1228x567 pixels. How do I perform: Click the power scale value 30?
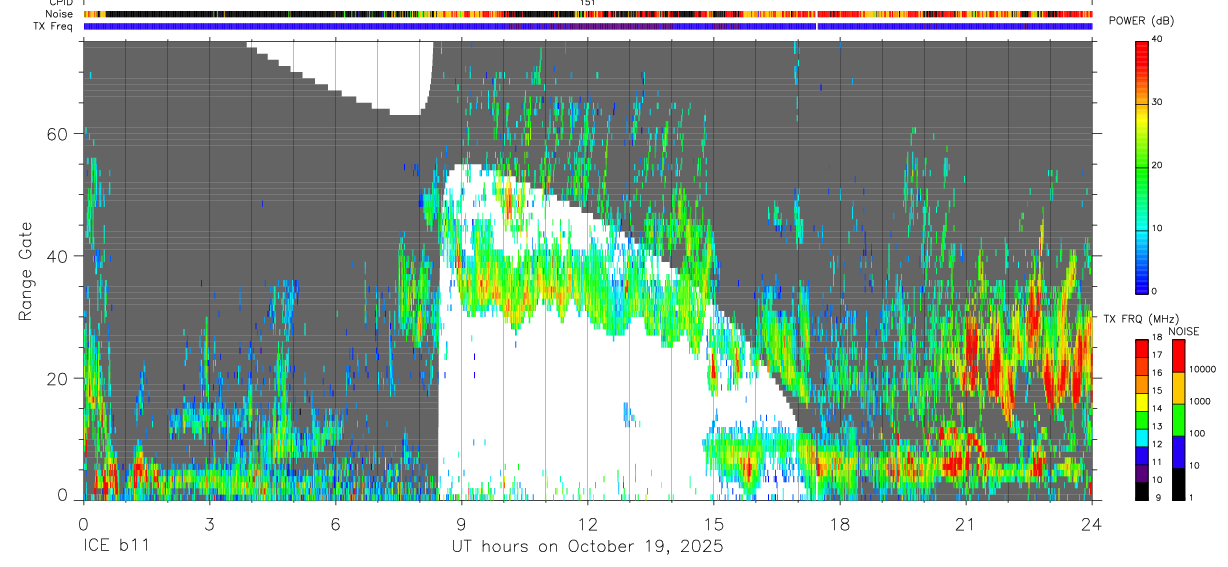pos(1157,102)
